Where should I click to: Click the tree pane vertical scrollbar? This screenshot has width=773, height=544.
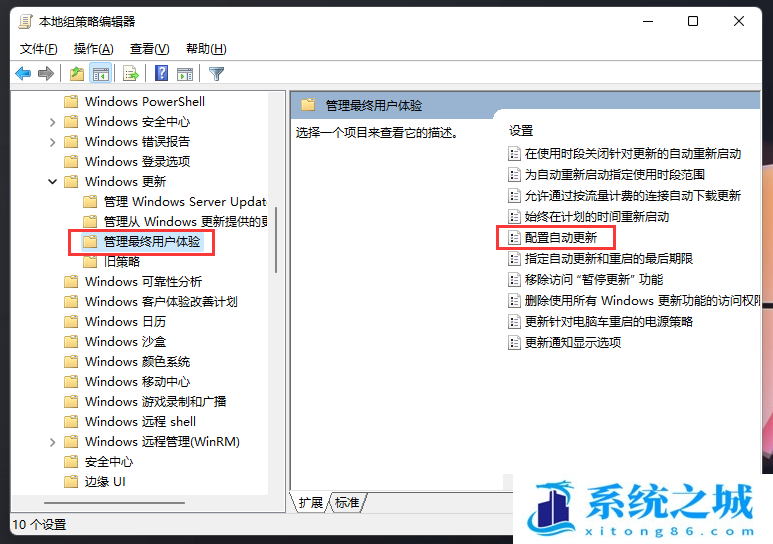click(276, 240)
